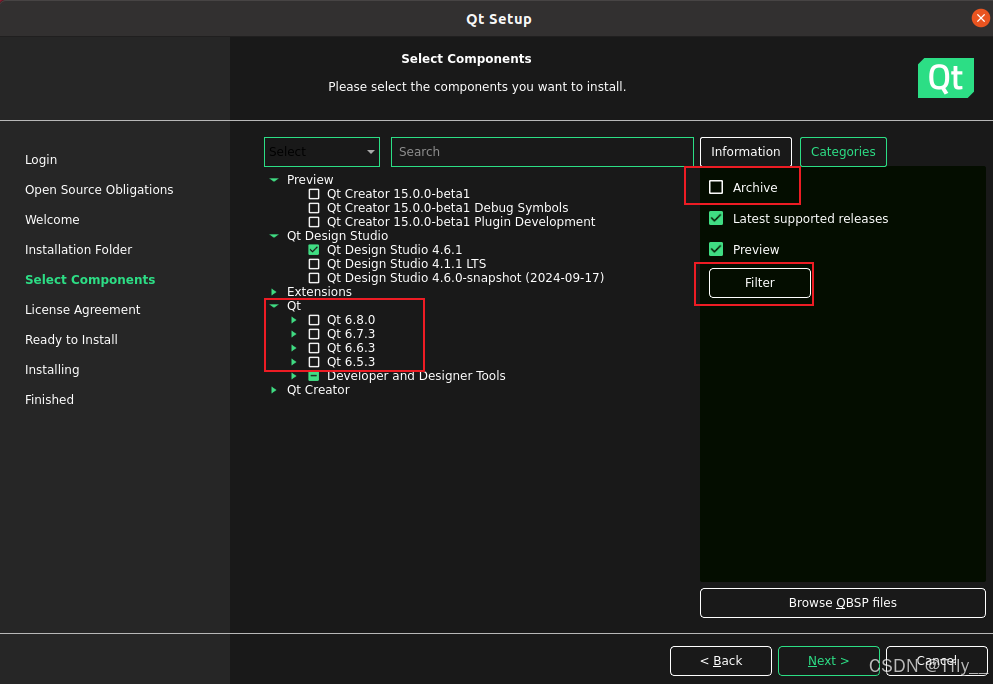Toggle the Preview category checkbox
Screen dimensions: 993x684
[x=716, y=249]
